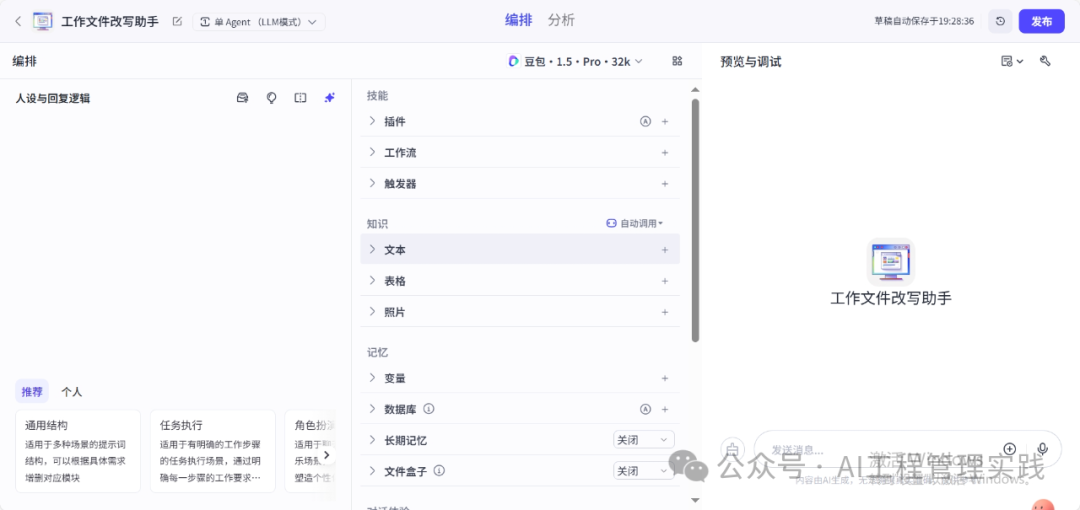Switch to the 分析 tab
The height and width of the screenshot is (510, 1080).
561,20
